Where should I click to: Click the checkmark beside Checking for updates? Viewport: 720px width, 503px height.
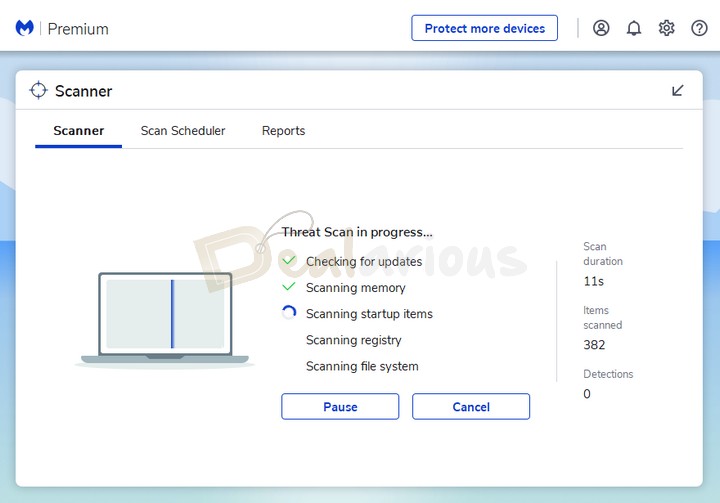tap(289, 261)
